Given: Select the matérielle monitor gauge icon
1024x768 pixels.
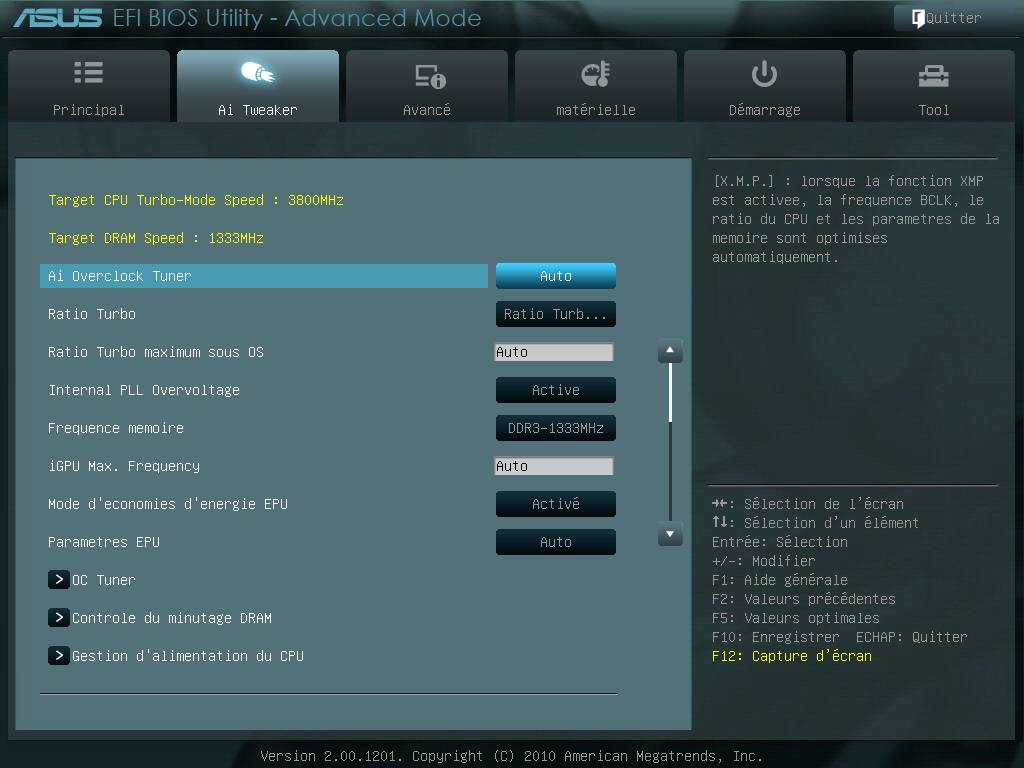Looking at the screenshot, I should [595, 74].
